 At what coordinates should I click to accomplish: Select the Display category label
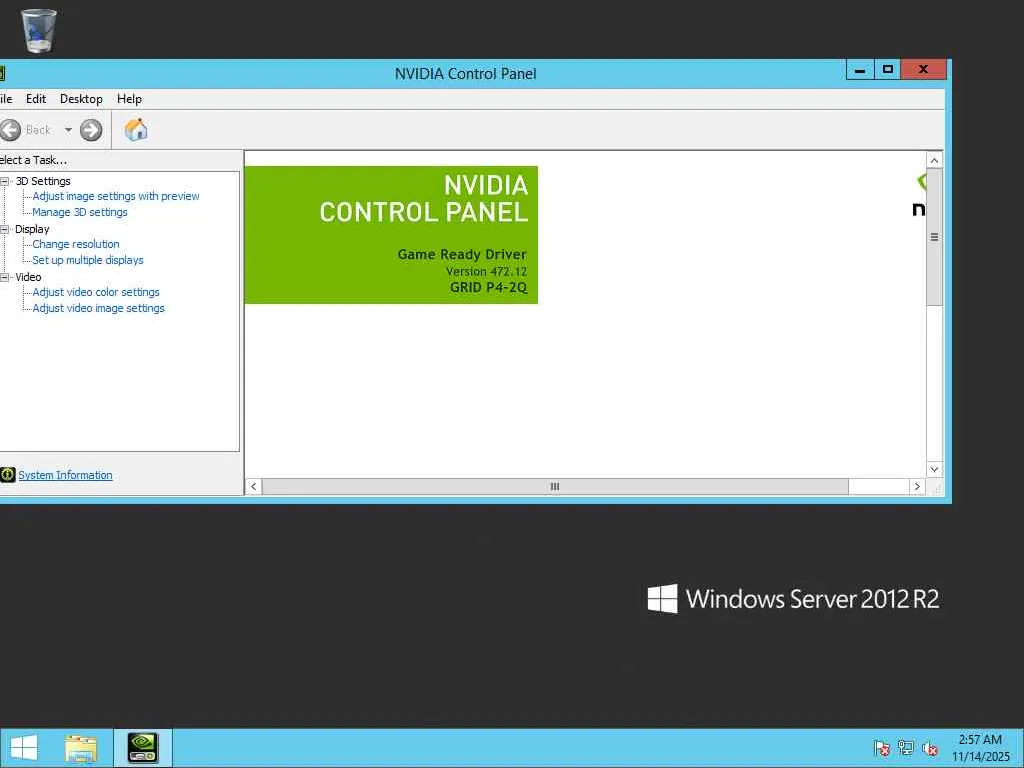(32, 229)
